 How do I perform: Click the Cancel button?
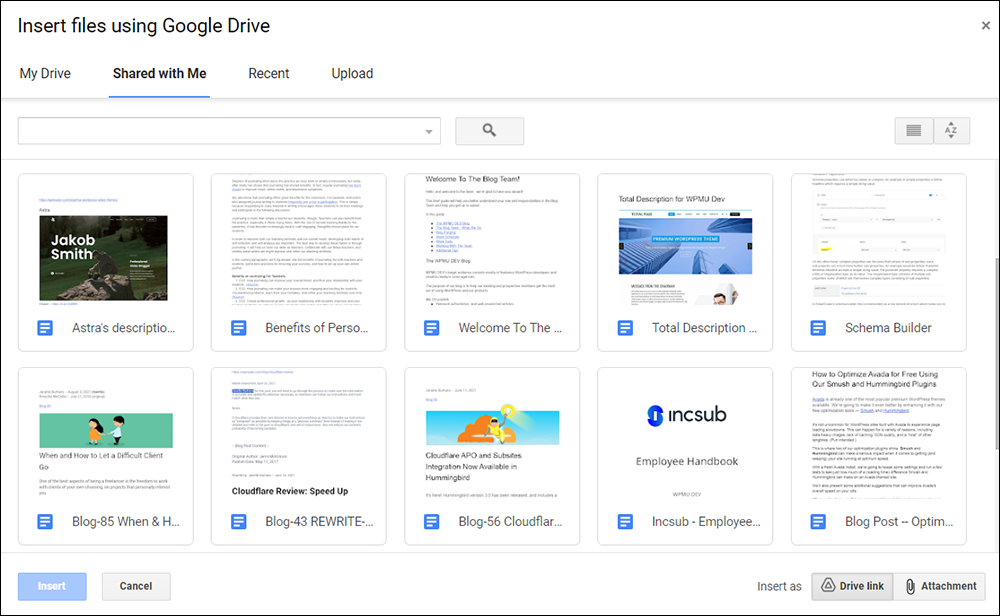[136, 586]
